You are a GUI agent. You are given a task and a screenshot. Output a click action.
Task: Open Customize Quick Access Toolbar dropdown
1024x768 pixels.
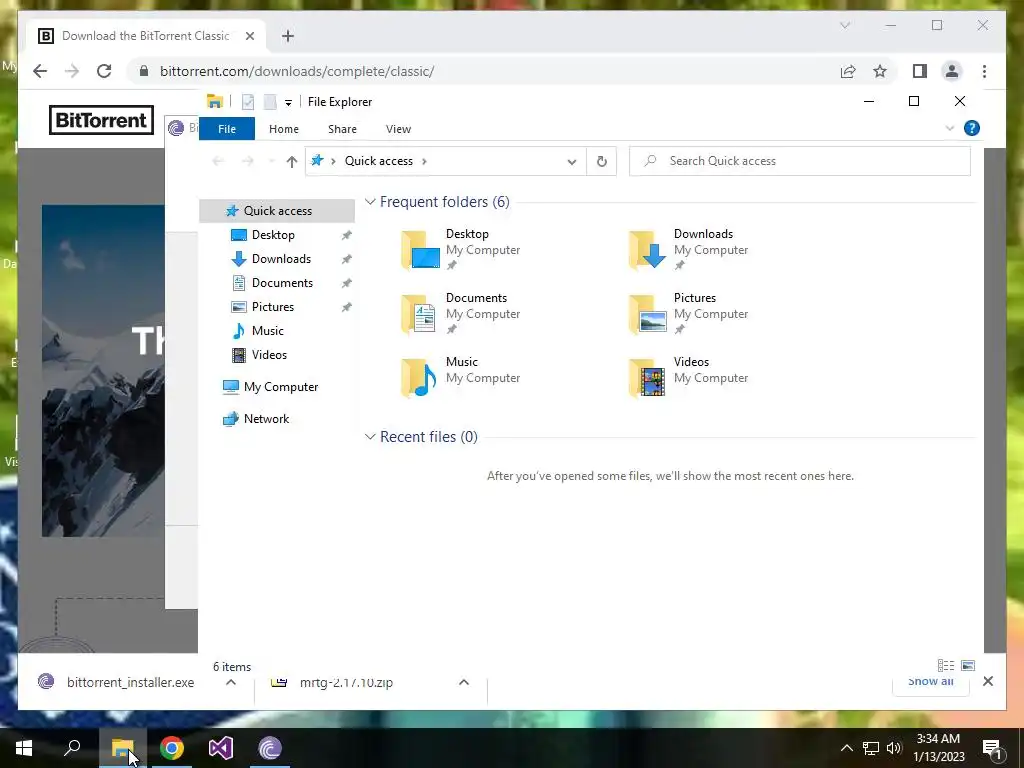point(288,103)
